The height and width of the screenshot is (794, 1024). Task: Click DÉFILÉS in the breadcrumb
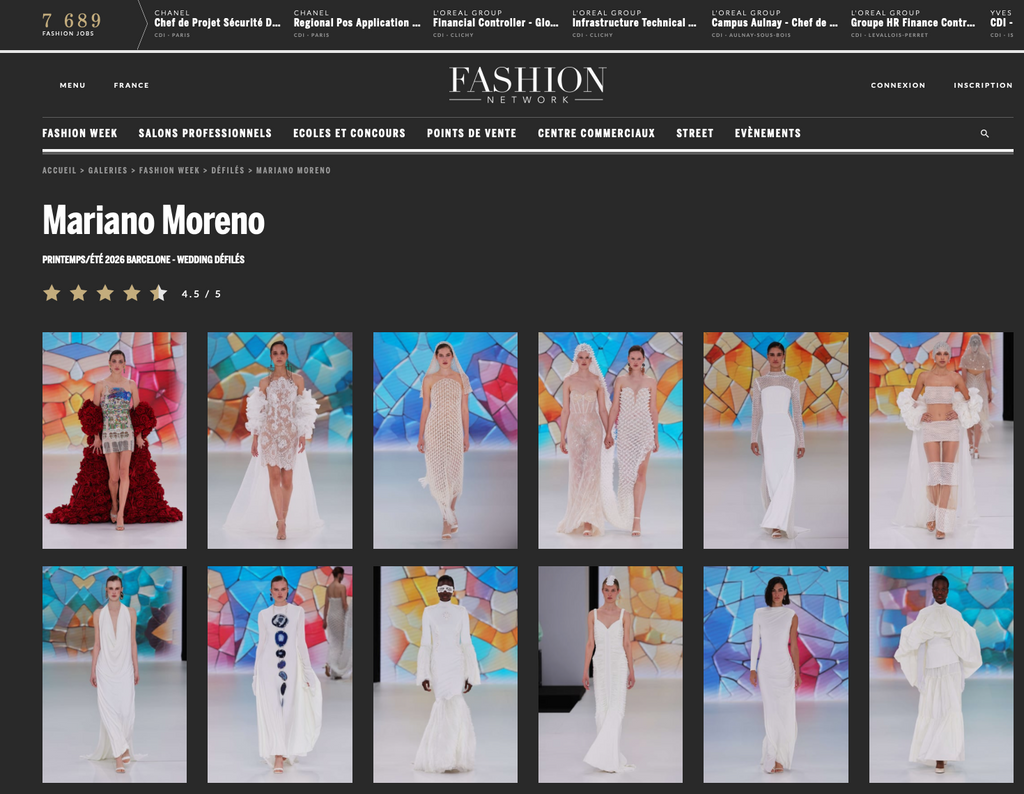click(228, 170)
